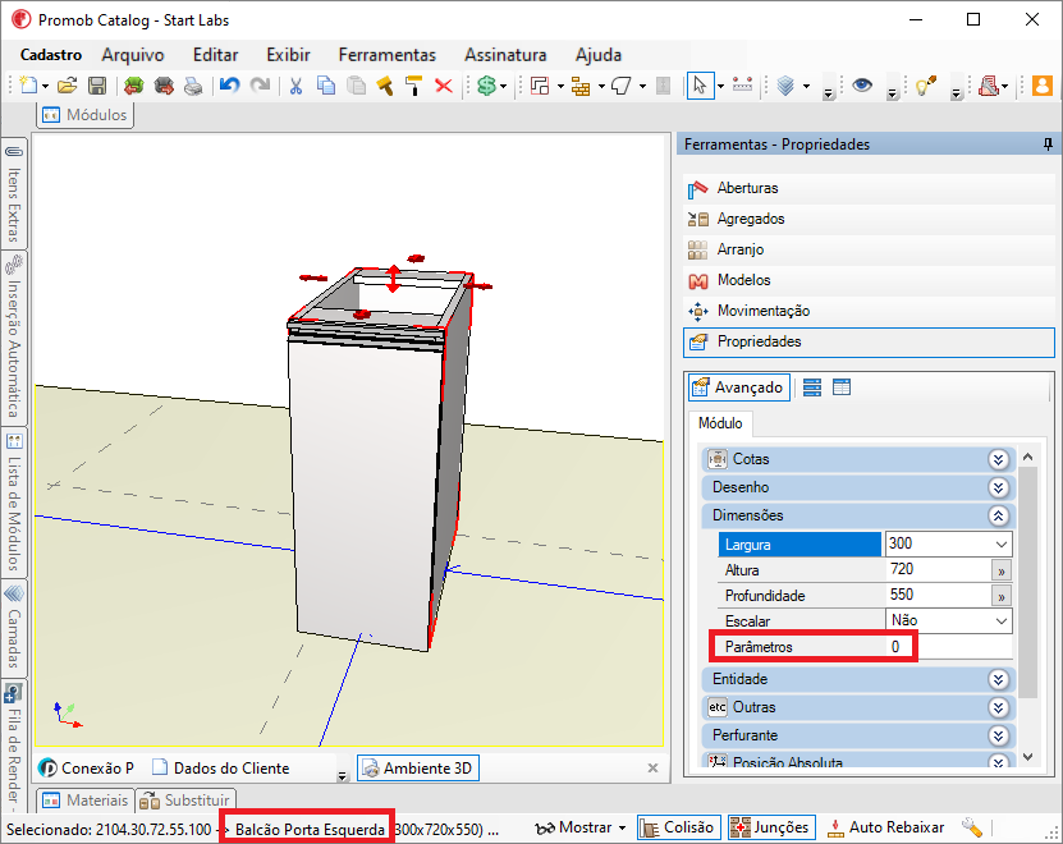Select Modelos in the tools list
The image size is (1063, 844).
[869, 280]
